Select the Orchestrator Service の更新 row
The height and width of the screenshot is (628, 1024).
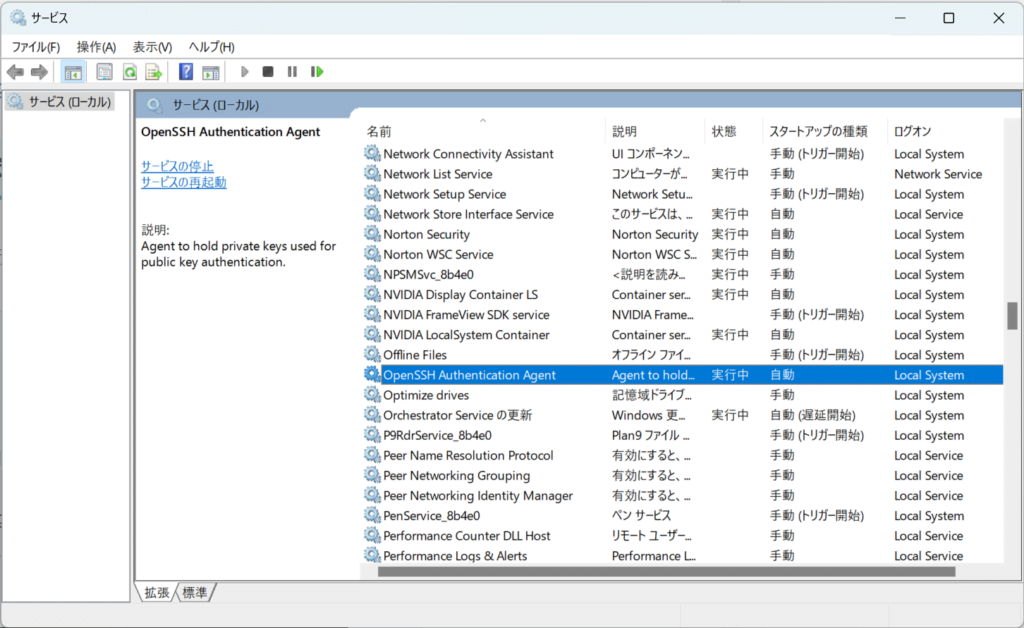click(x=682, y=415)
